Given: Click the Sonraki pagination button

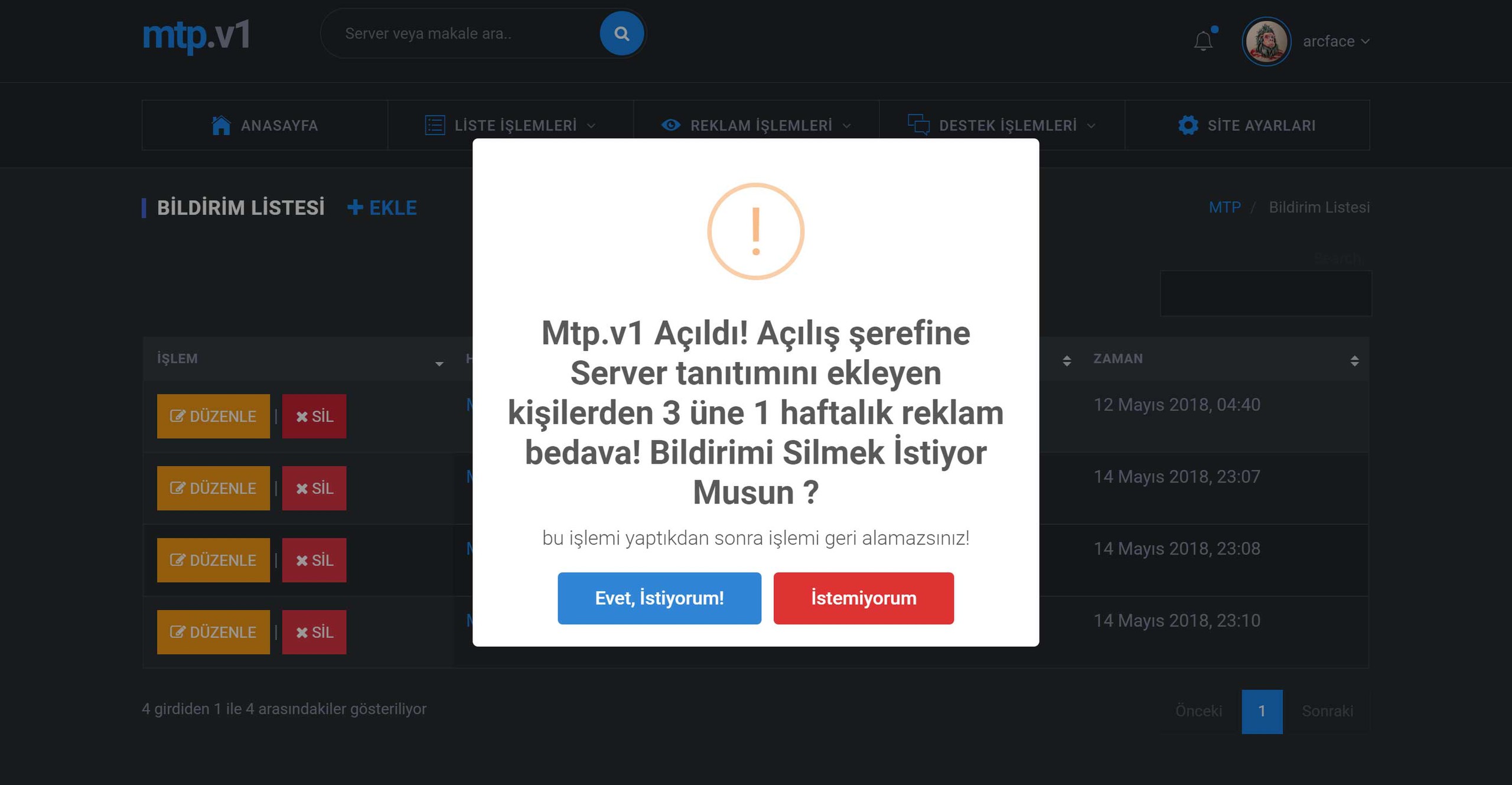Looking at the screenshot, I should pos(1328,711).
